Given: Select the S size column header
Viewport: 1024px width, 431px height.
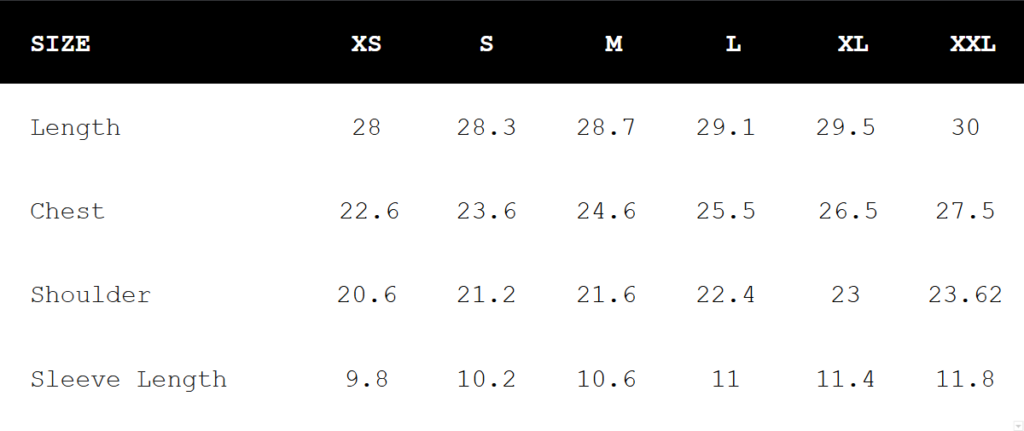Looking at the screenshot, I should 487,44.
